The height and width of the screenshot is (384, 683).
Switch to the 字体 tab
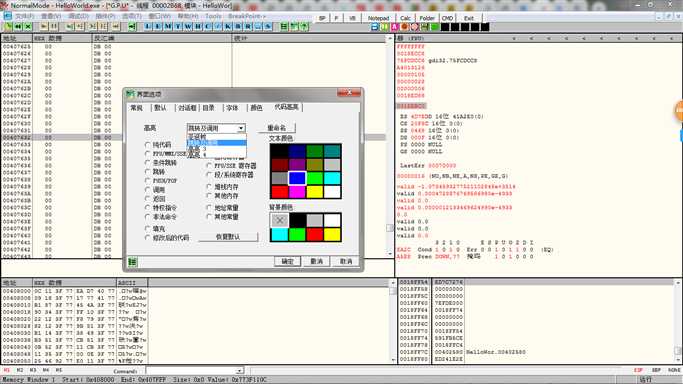[x=232, y=108]
